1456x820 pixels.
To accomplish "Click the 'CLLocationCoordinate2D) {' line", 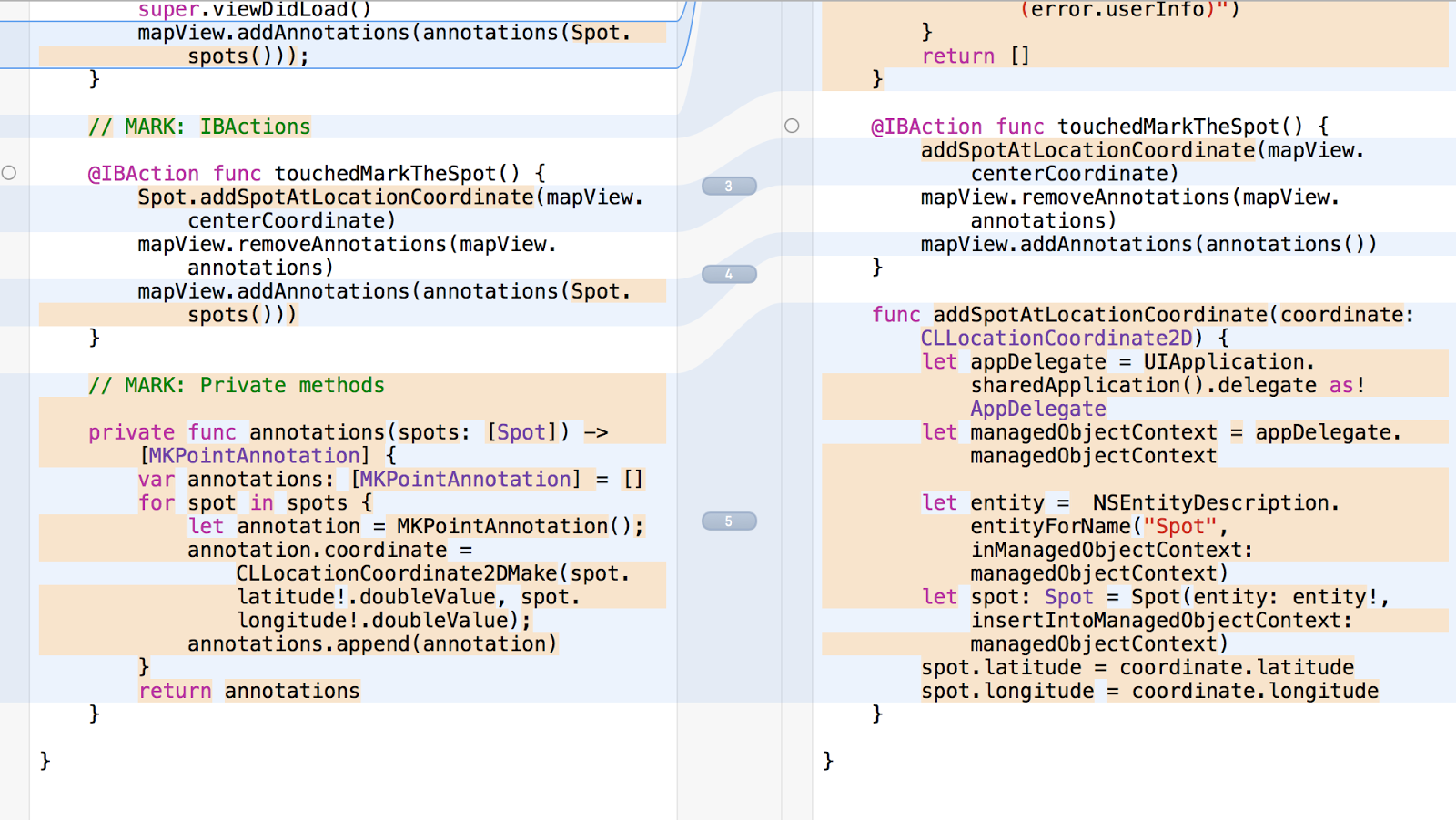I will 1075,339.
